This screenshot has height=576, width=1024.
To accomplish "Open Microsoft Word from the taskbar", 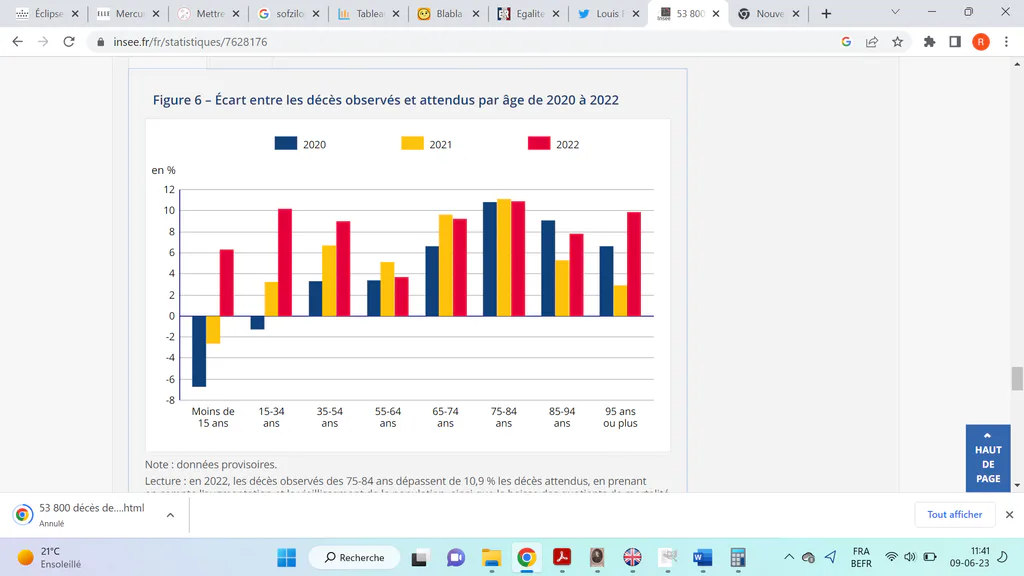I will point(703,557).
